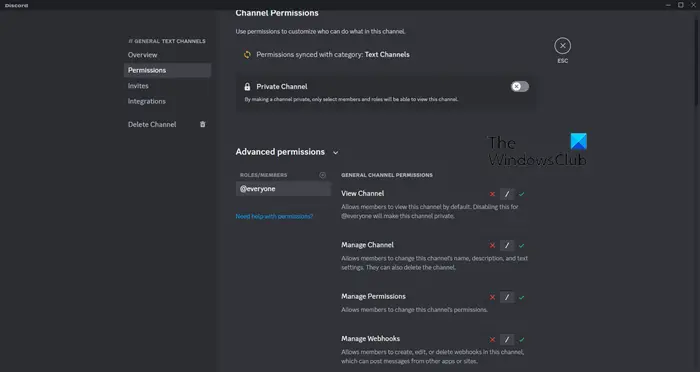Maximize the Discord window
Viewport: 700px width, 372px height.
pyautogui.click(x=681, y=5)
